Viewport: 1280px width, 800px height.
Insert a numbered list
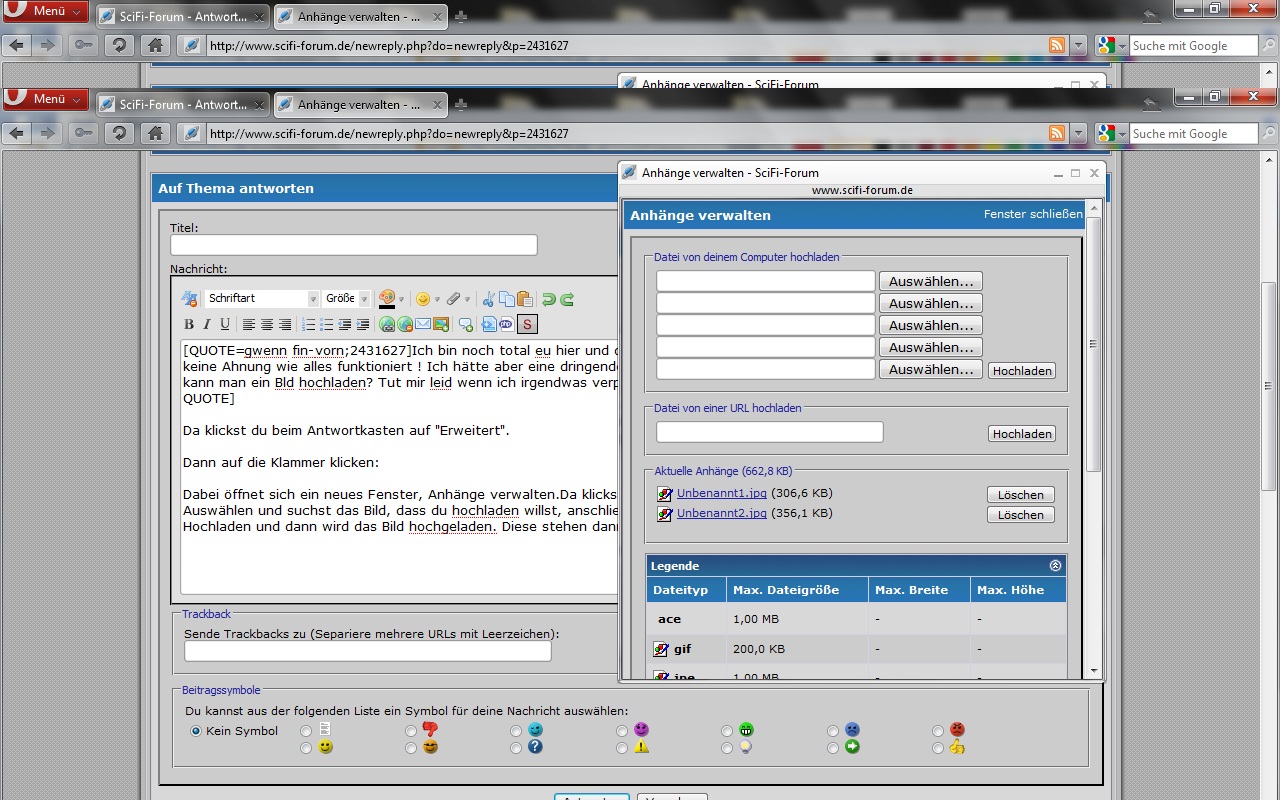(x=309, y=324)
